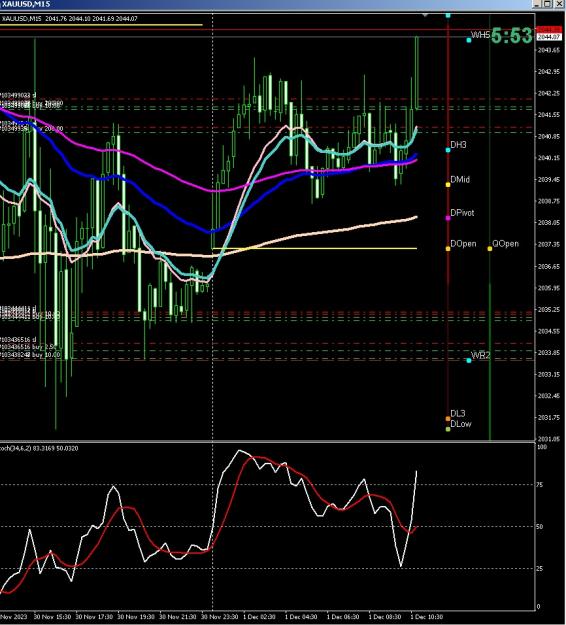The image size is (566, 625).
Task: Click the 5:53 candle countdown timer
Action: (511, 36)
